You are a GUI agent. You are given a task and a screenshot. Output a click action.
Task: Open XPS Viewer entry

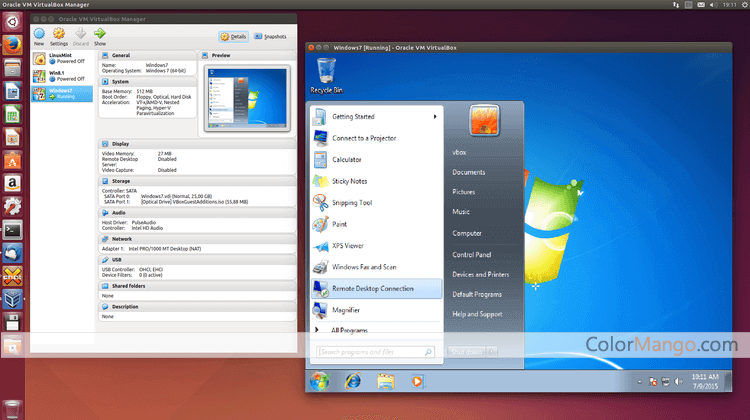(376, 246)
